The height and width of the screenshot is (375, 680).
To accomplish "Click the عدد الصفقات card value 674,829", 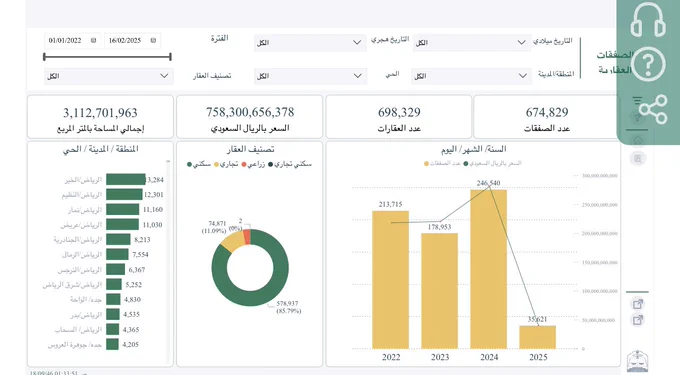I will [x=547, y=112].
